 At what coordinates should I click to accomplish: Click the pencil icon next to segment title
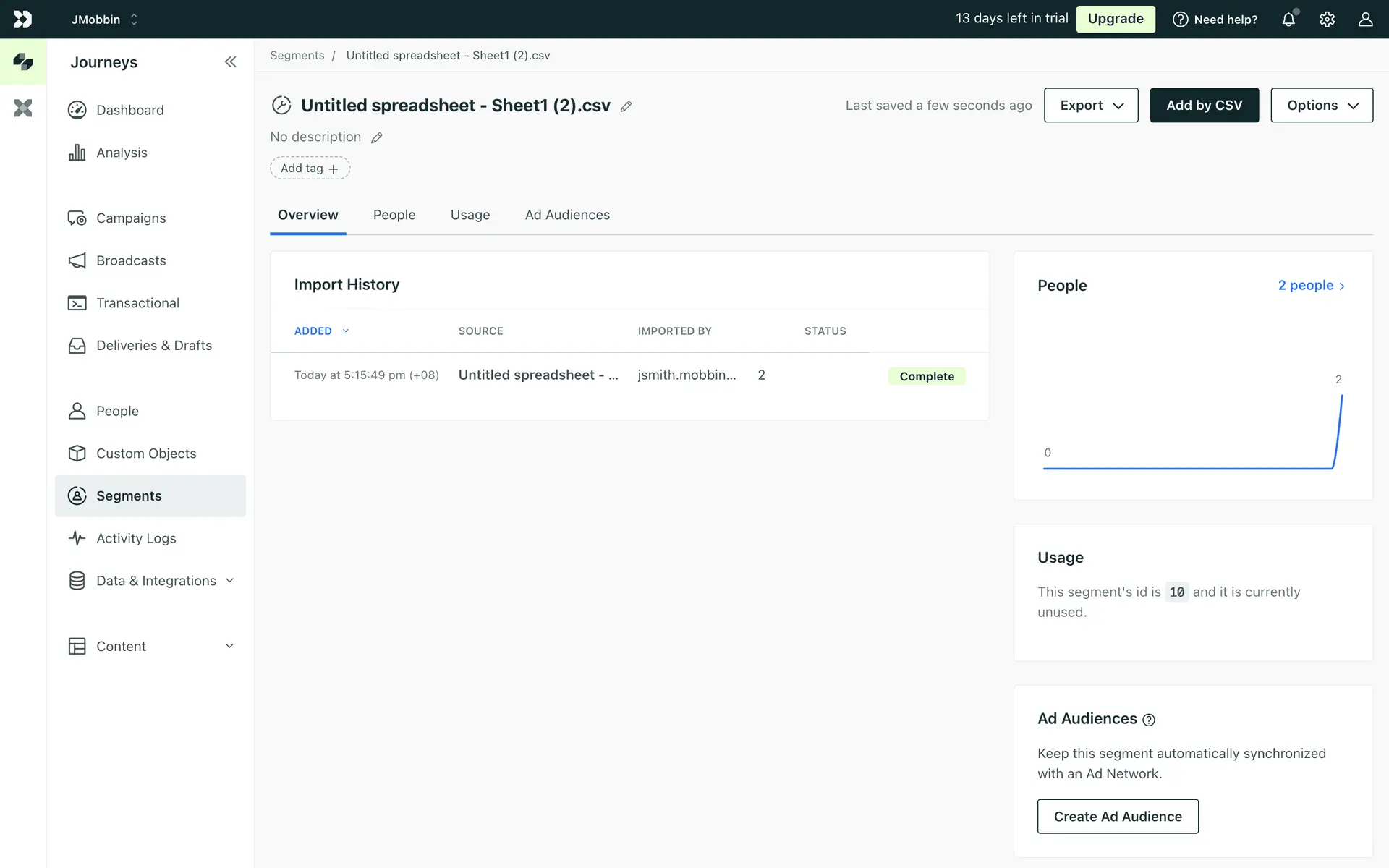[626, 106]
